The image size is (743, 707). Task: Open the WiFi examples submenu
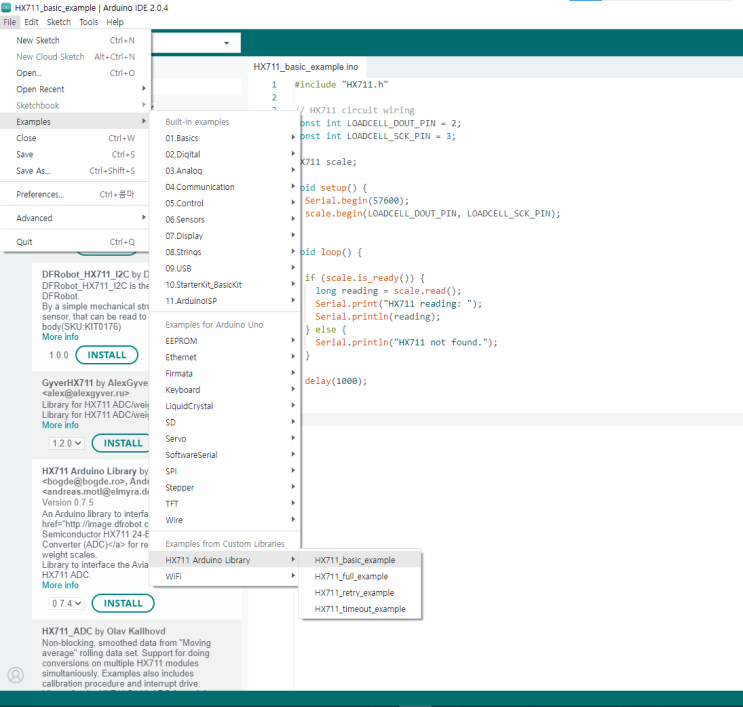[x=225, y=576]
